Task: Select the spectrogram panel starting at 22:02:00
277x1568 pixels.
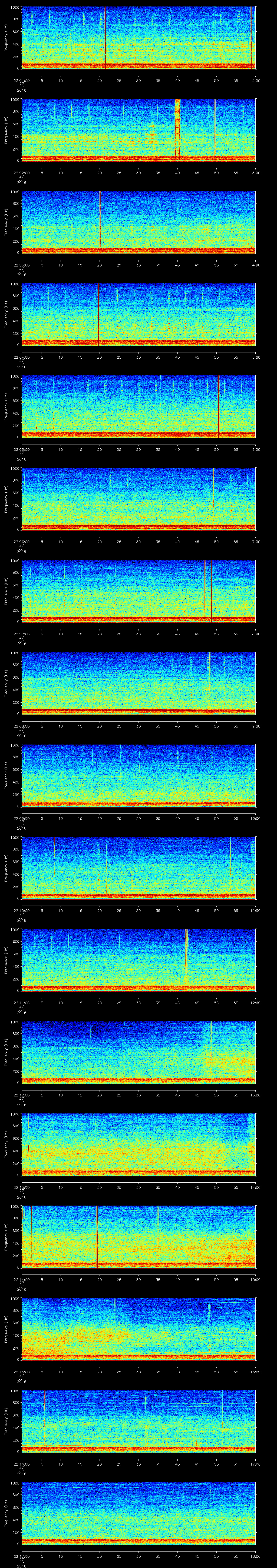Action: (139, 130)
